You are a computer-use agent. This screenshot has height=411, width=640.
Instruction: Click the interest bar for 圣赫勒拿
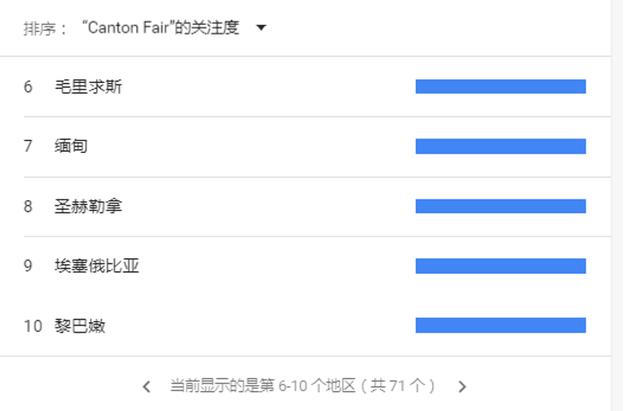[x=500, y=206]
